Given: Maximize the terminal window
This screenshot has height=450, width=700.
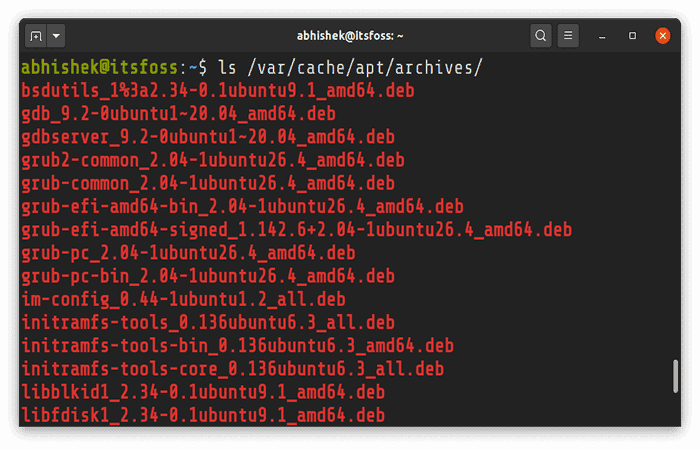Looking at the screenshot, I should (632, 36).
